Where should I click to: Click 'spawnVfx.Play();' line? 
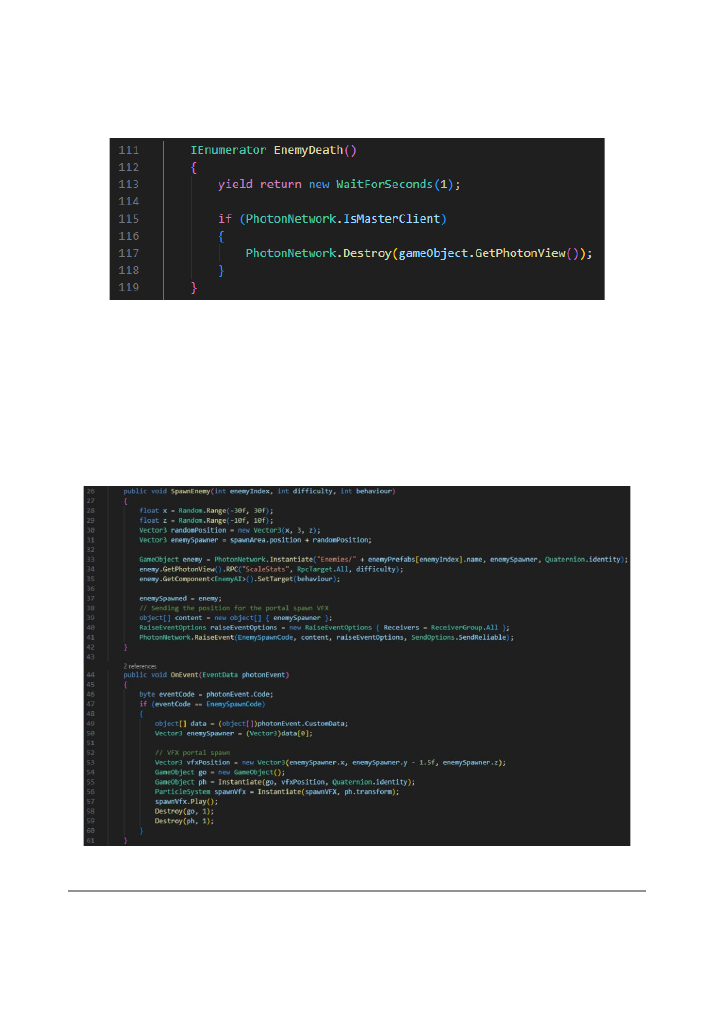coord(186,801)
